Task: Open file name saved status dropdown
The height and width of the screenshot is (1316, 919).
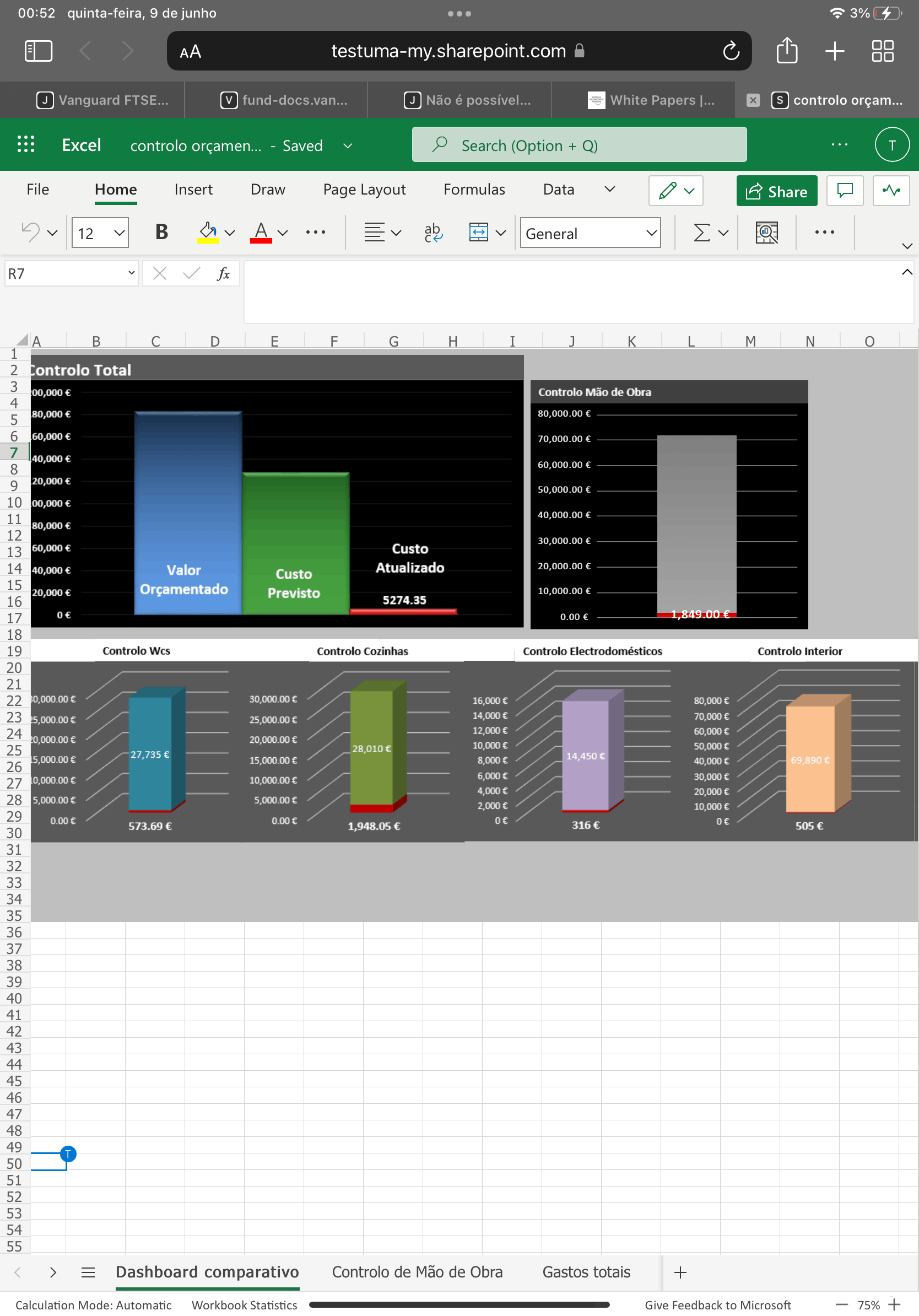Action: tap(347, 145)
